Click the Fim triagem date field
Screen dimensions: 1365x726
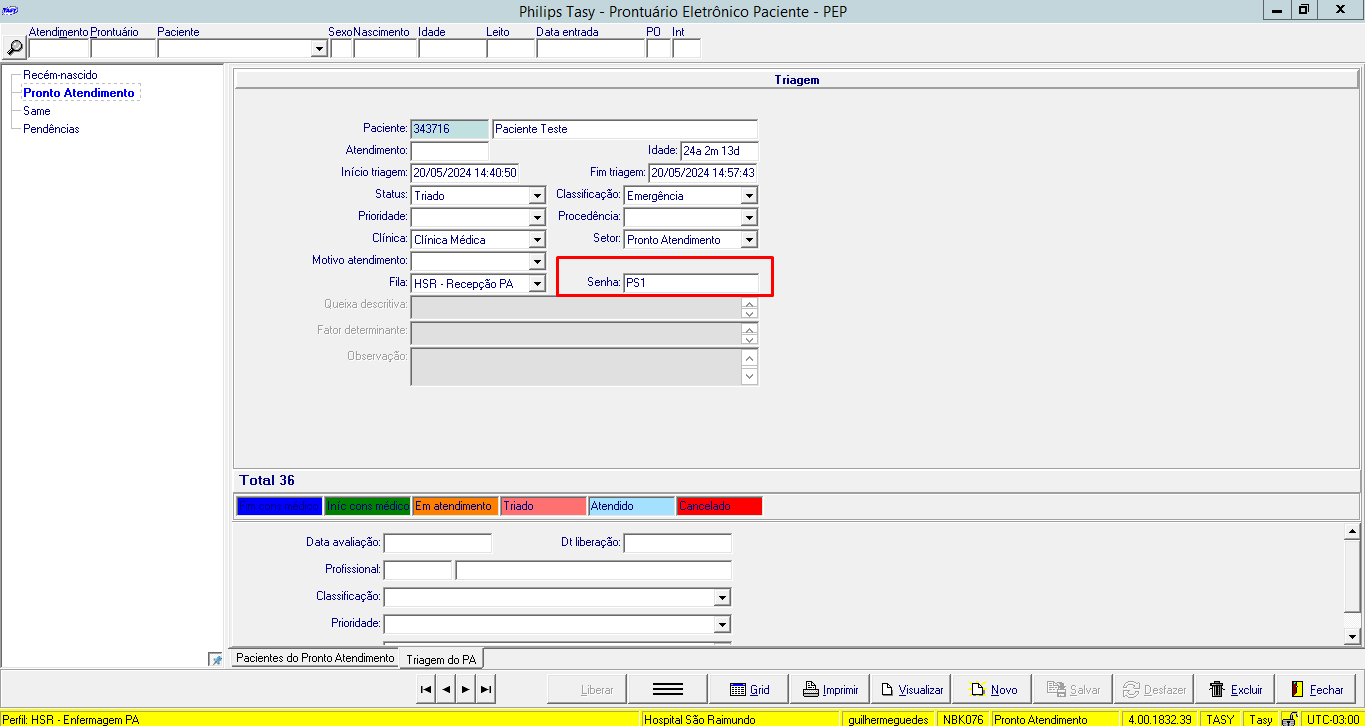(703, 173)
